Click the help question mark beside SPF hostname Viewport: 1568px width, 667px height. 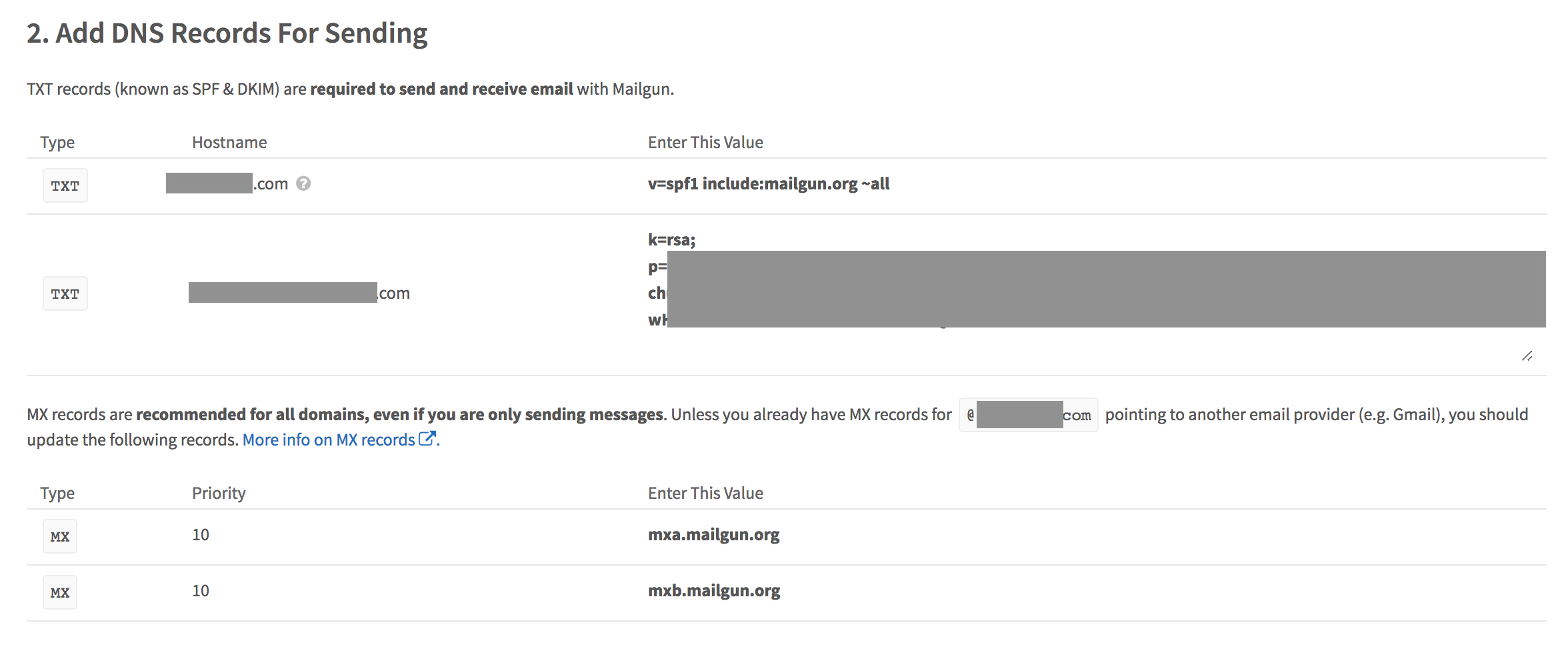tap(303, 183)
